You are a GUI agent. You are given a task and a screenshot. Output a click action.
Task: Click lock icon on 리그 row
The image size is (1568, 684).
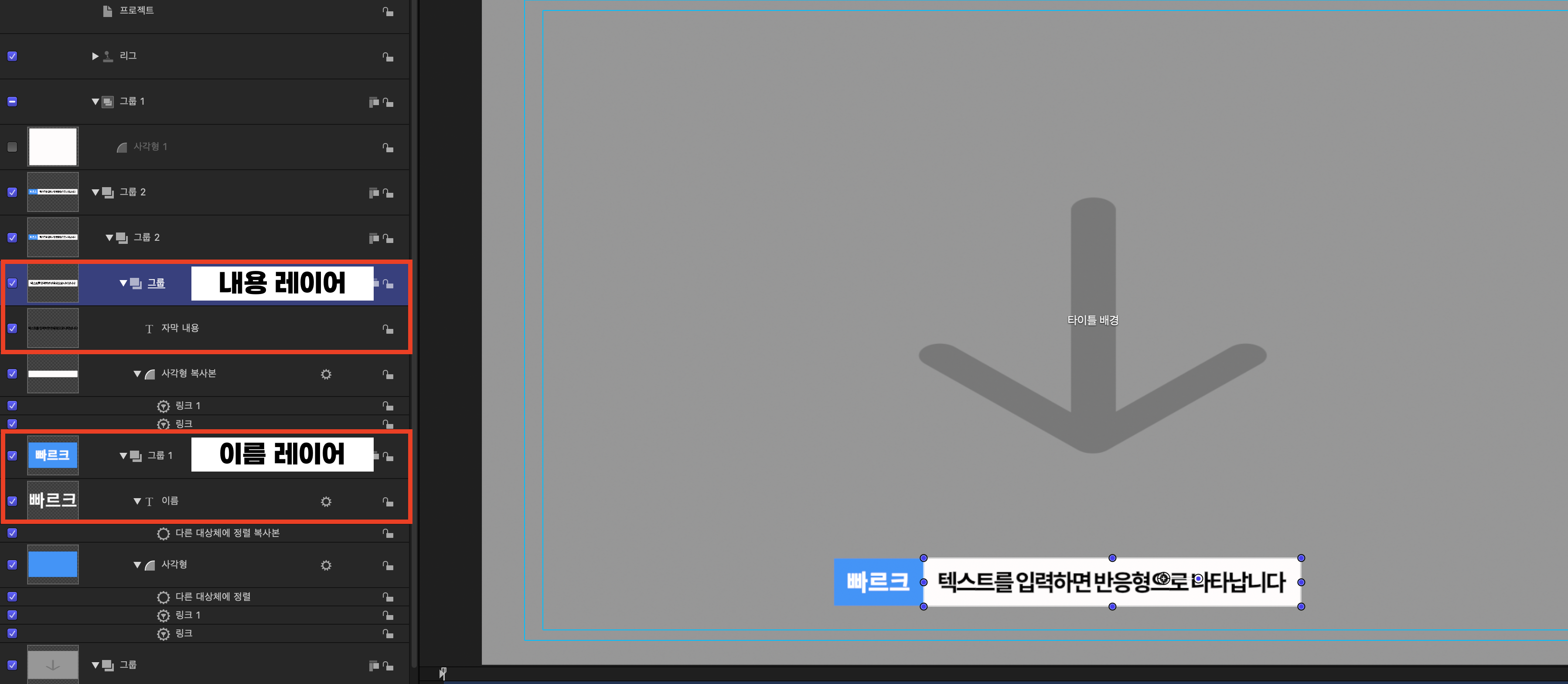tap(388, 57)
